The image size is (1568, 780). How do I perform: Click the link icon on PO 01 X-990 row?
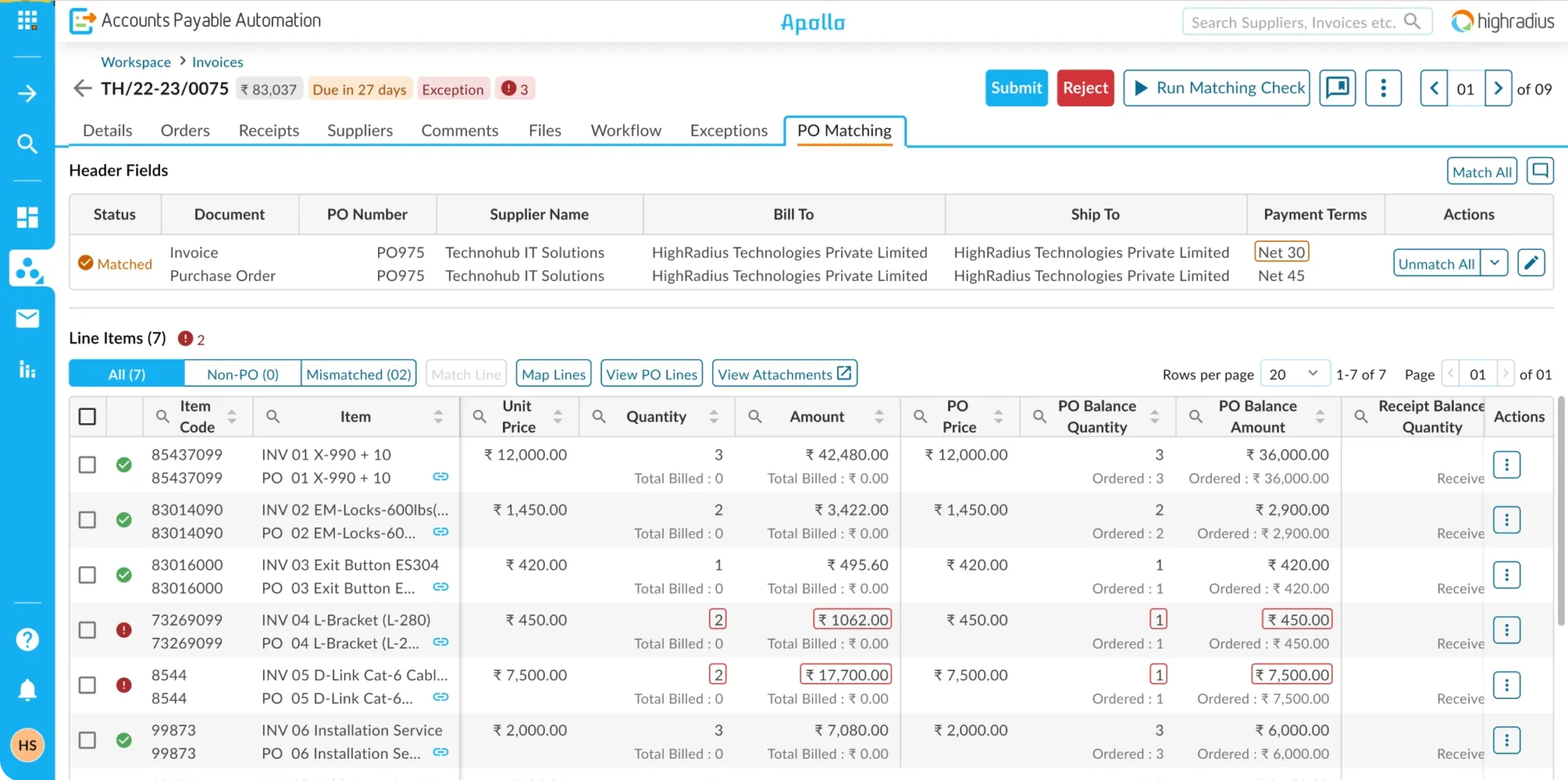click(440, 477)
